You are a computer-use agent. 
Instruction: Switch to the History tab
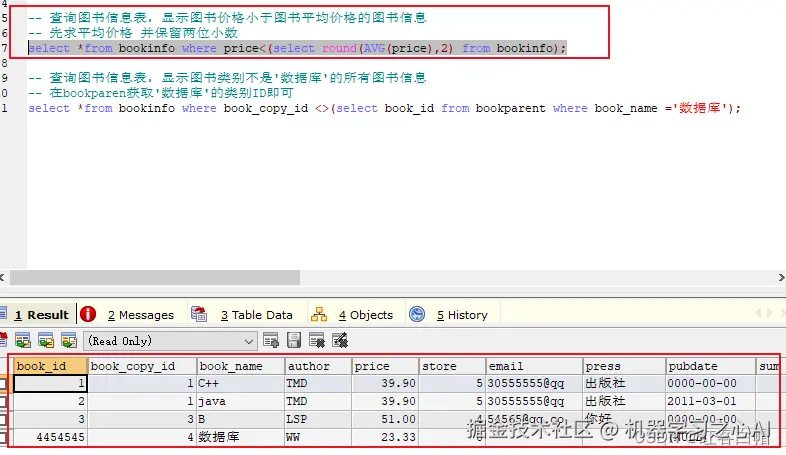click(x=462, y=315)
